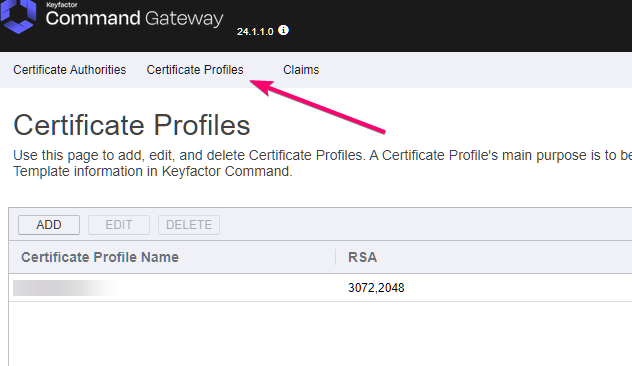Click the ADD button

(49, 225)
